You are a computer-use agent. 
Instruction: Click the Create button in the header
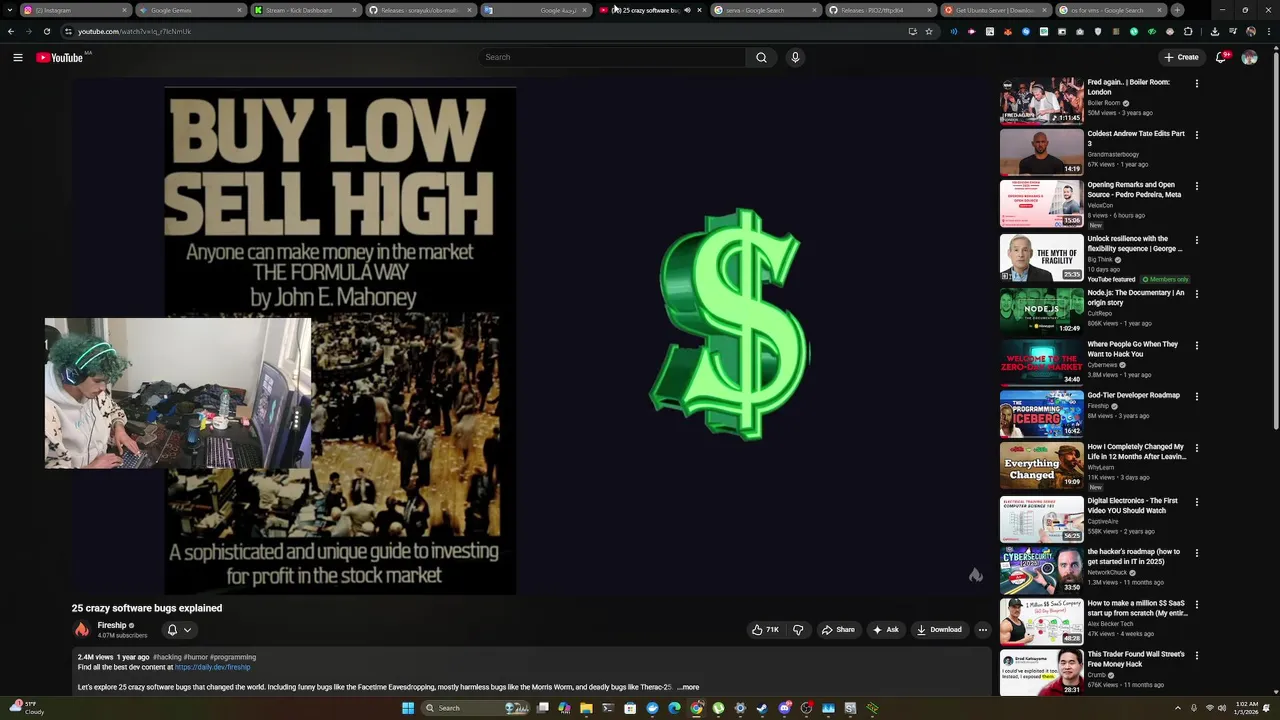click(1181, 57)
